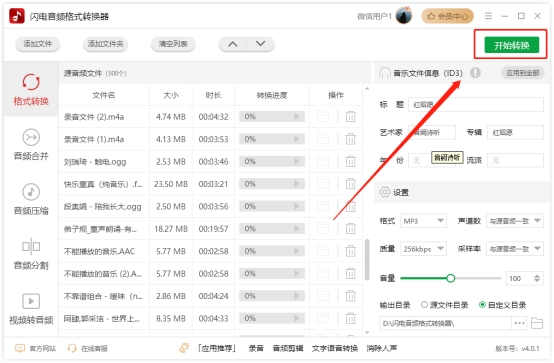The height and width of the screenshot is (363, 554).
Task: Open the 音频合并 sidebar section
Action: click(31, 145)
